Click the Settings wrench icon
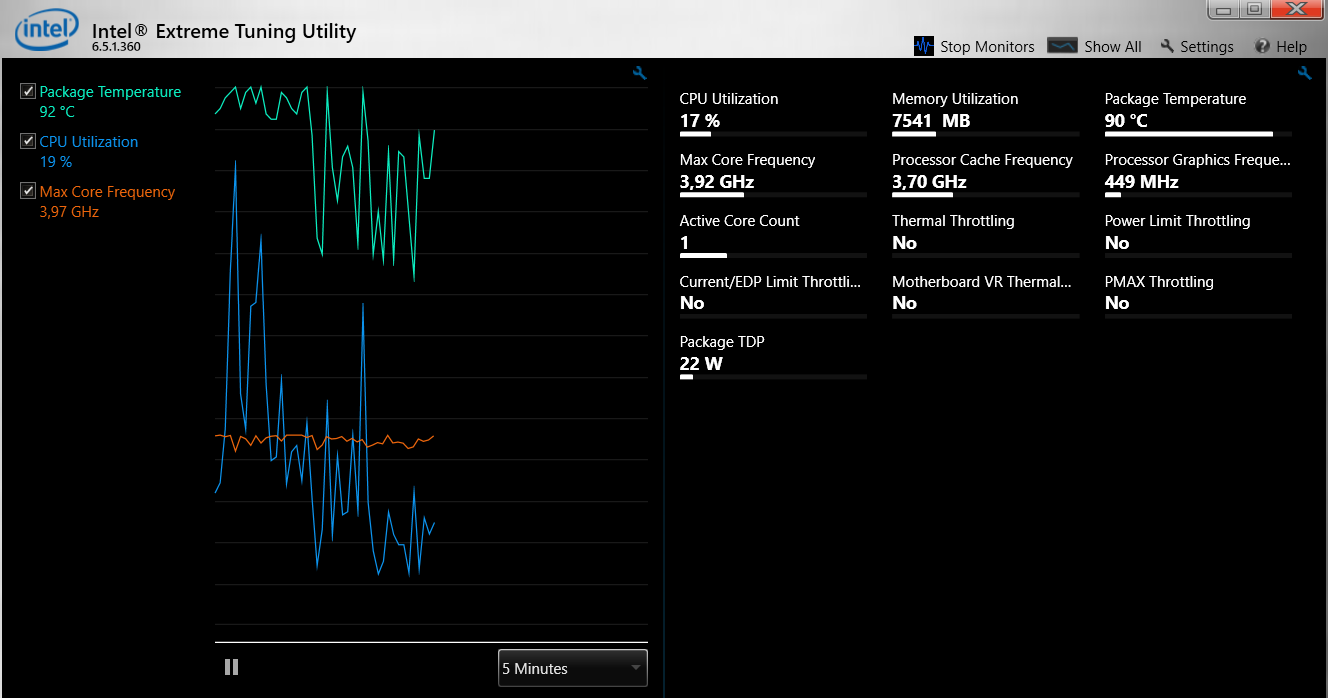The image size is (1328, 698). click(x=1166, y=46)
